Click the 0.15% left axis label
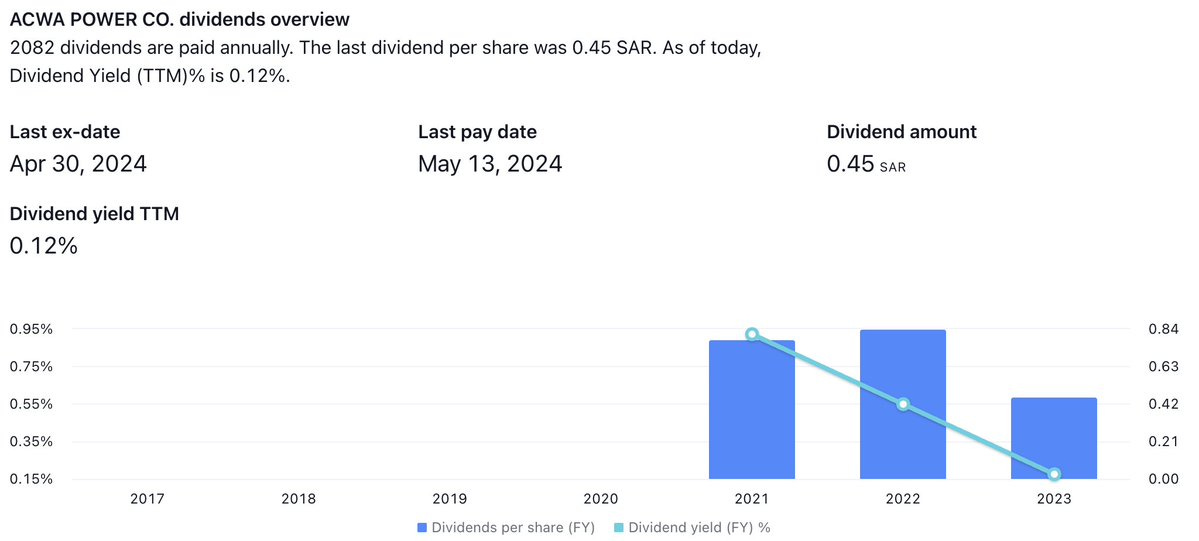 click(31, 479)
